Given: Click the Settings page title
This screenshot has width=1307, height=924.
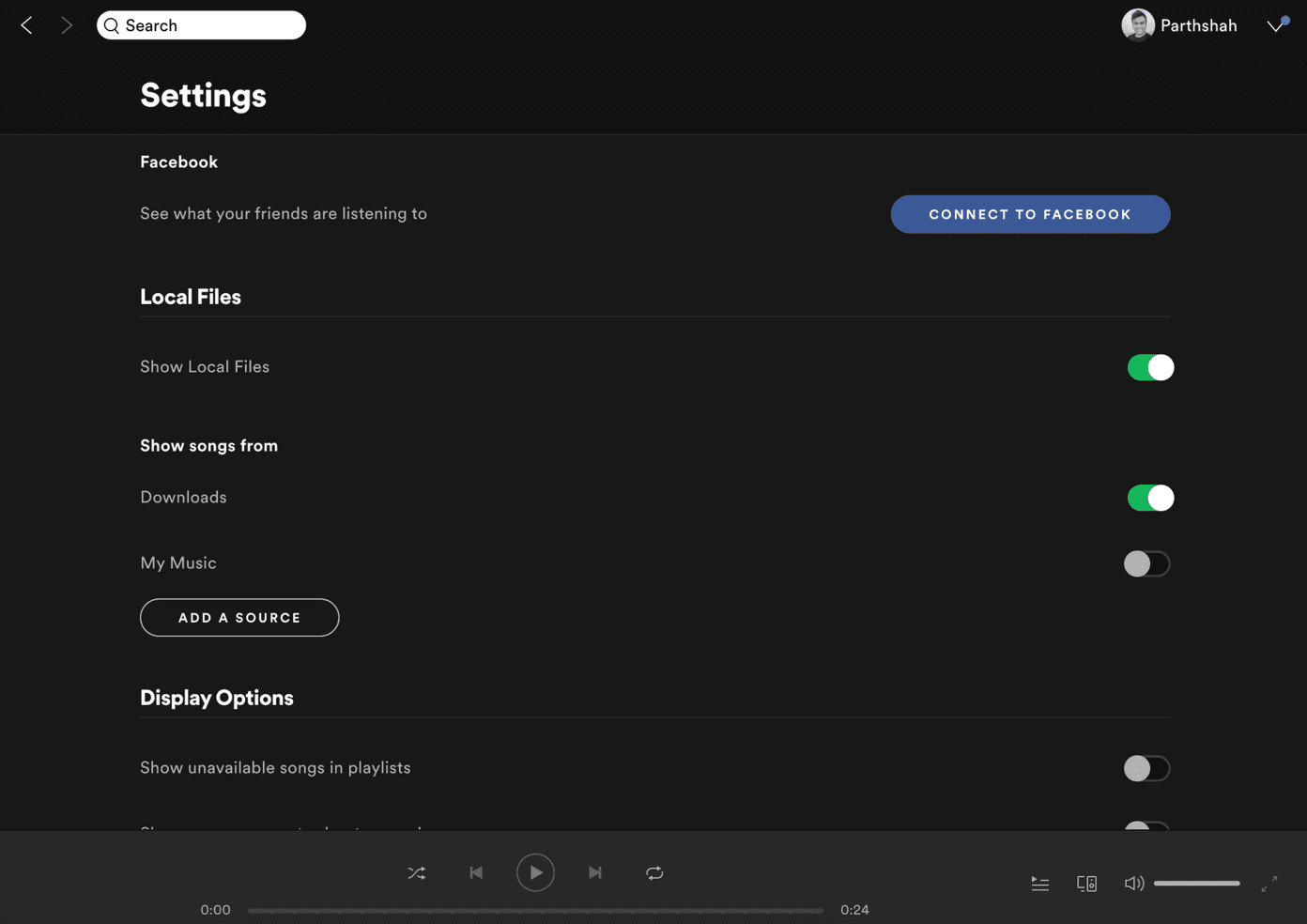Looking at the screenshot, I should click(203, 95).
